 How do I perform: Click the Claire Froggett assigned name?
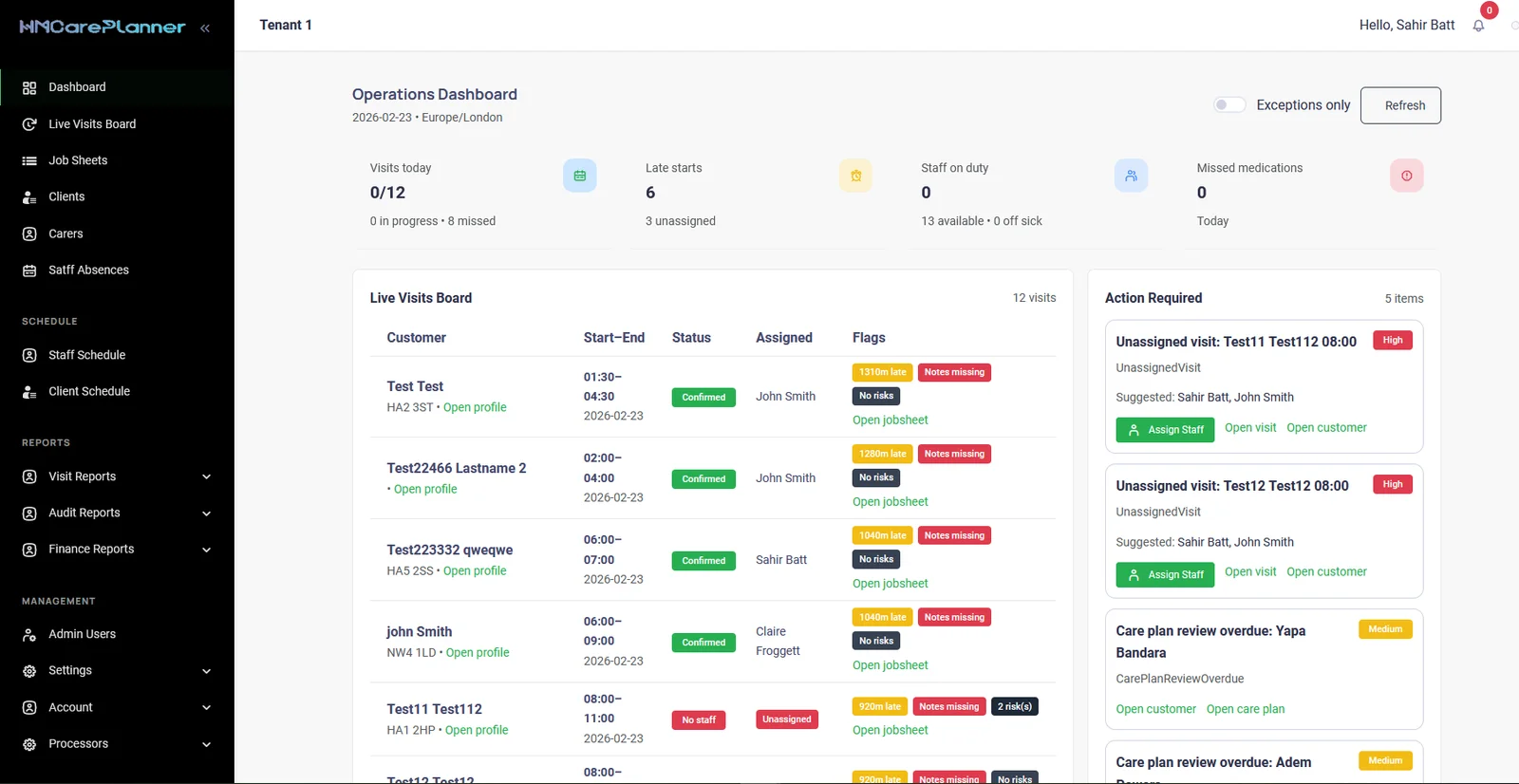[778, 642]
